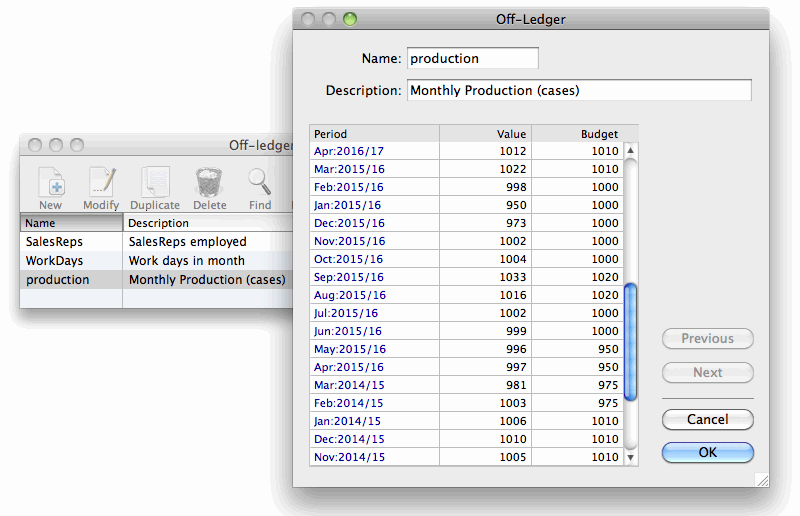Click the Description input field
The width and height of the screenshot is (800, 516).
(579, 90)
